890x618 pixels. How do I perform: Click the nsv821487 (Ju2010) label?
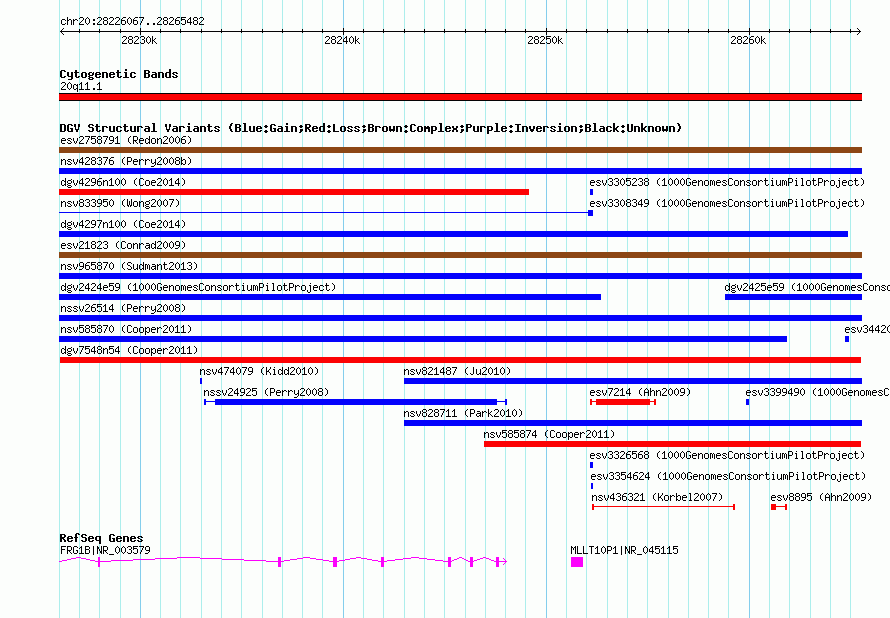click(x=457, y=371)
